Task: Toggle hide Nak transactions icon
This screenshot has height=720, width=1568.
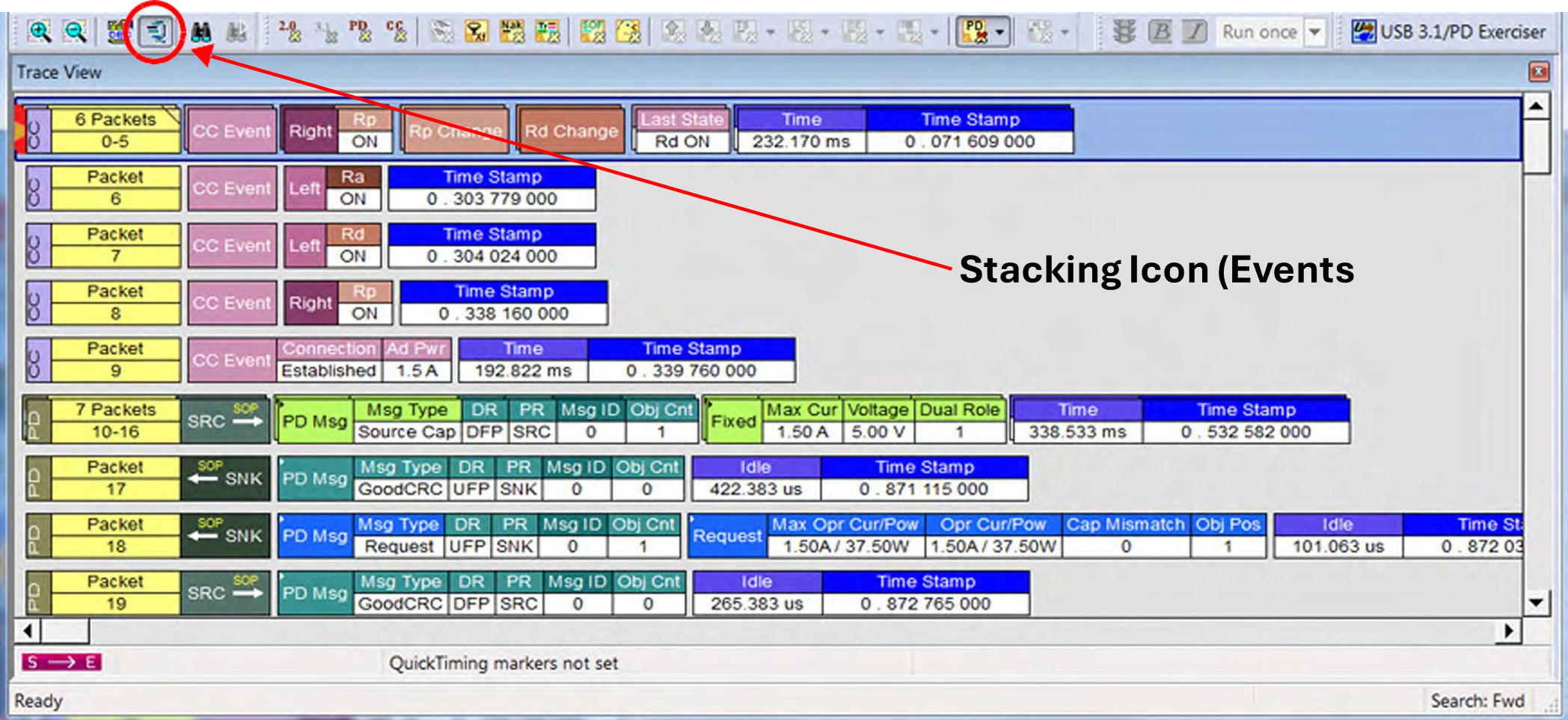Action: (x=512, y=31)
